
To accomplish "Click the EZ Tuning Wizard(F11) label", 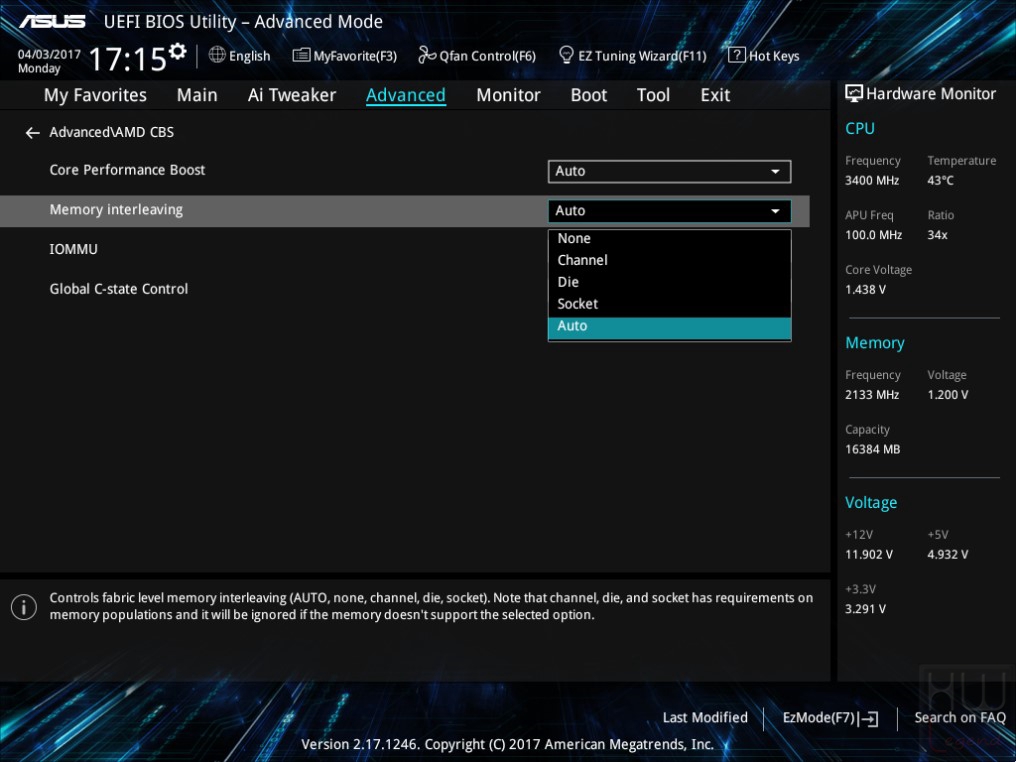I will click(x=642, y=56).
